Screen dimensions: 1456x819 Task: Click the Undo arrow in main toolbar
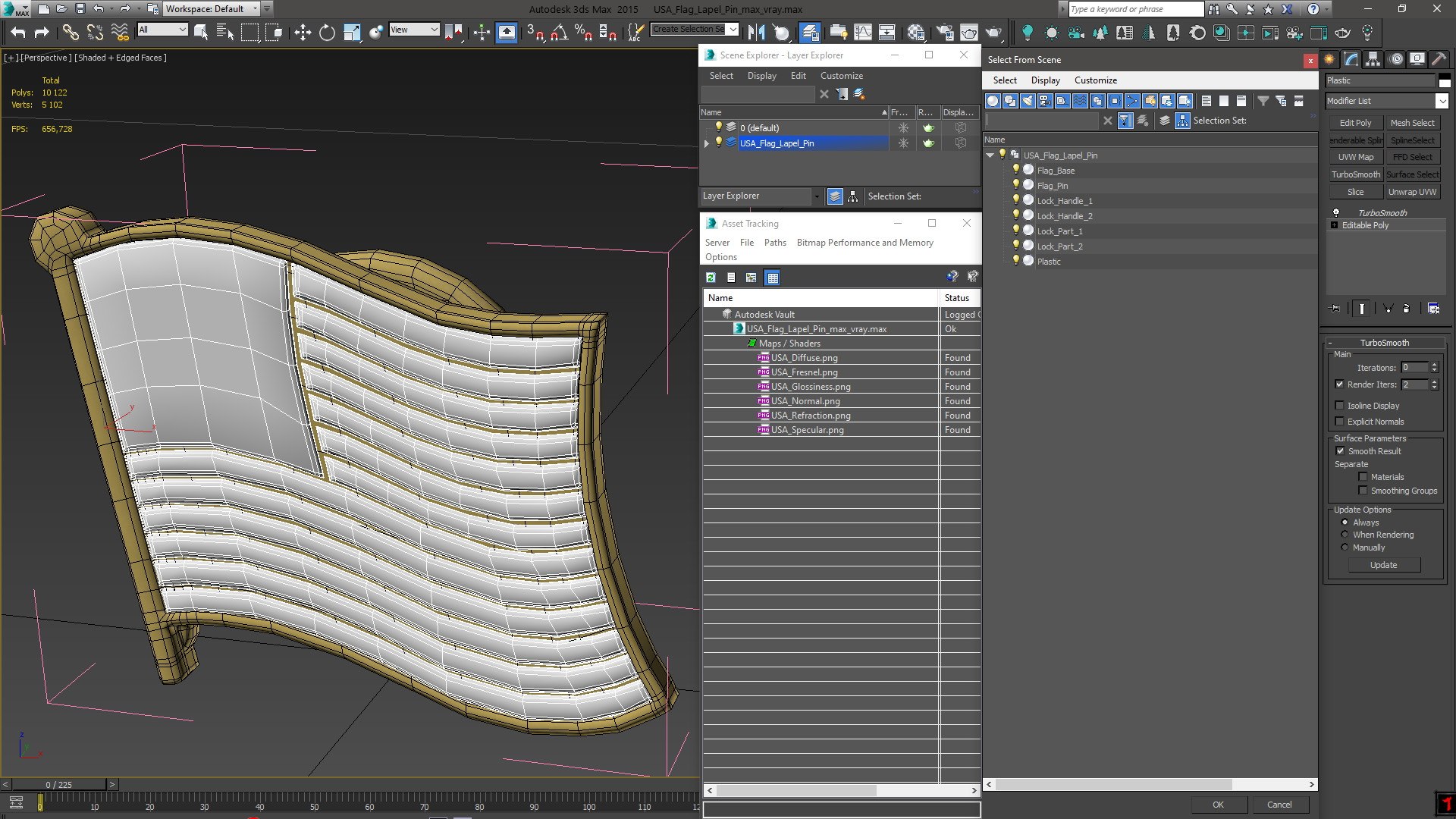point(18,32)
